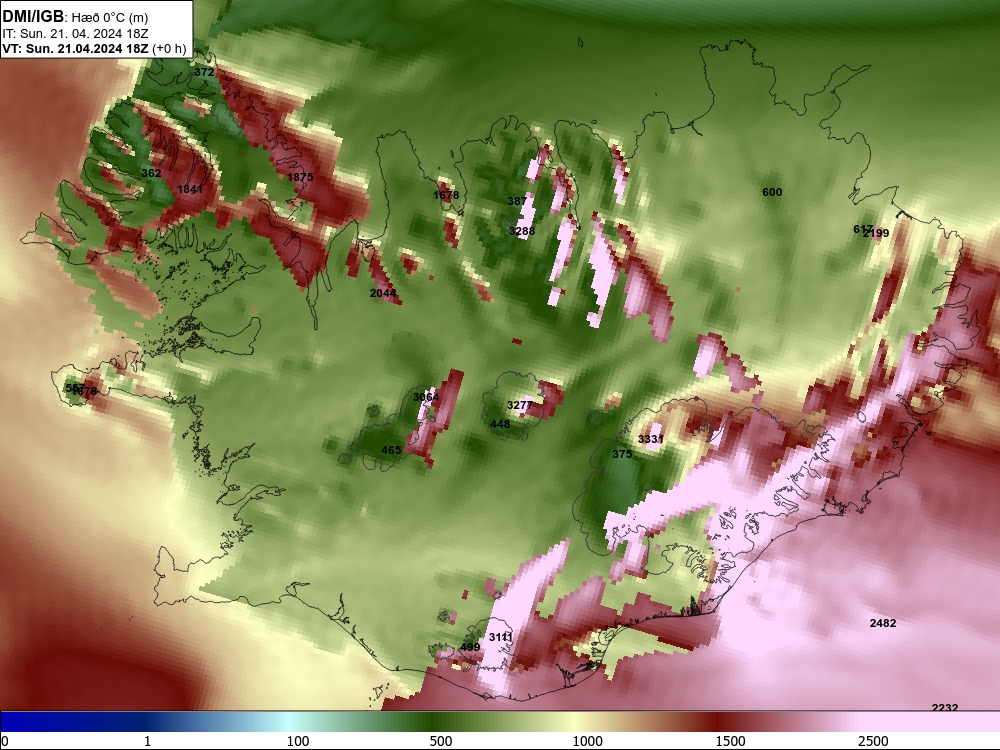The image size is (1000, 750).
Task: Click the '2044' map value label
Action: [383, 293]
